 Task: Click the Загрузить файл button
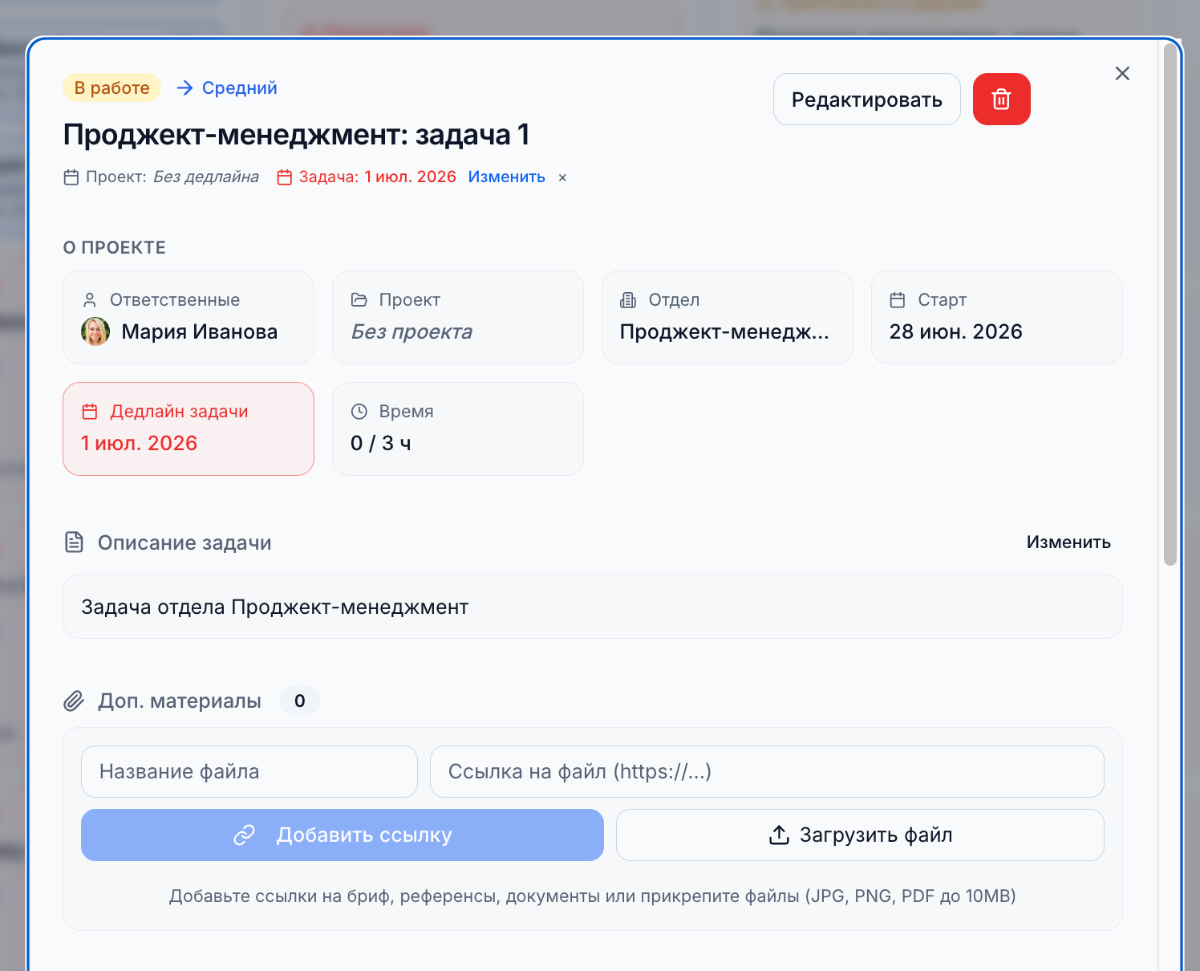click(860, 835)
